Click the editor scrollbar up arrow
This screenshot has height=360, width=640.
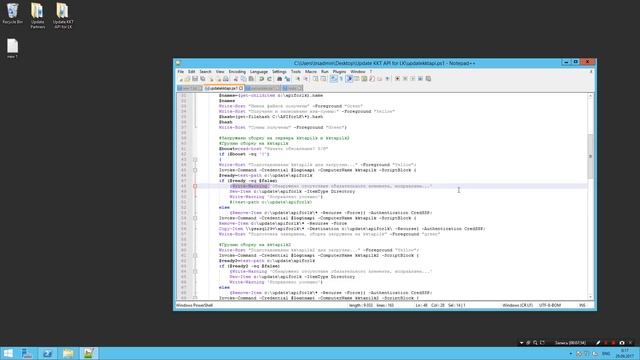point(590,96)
